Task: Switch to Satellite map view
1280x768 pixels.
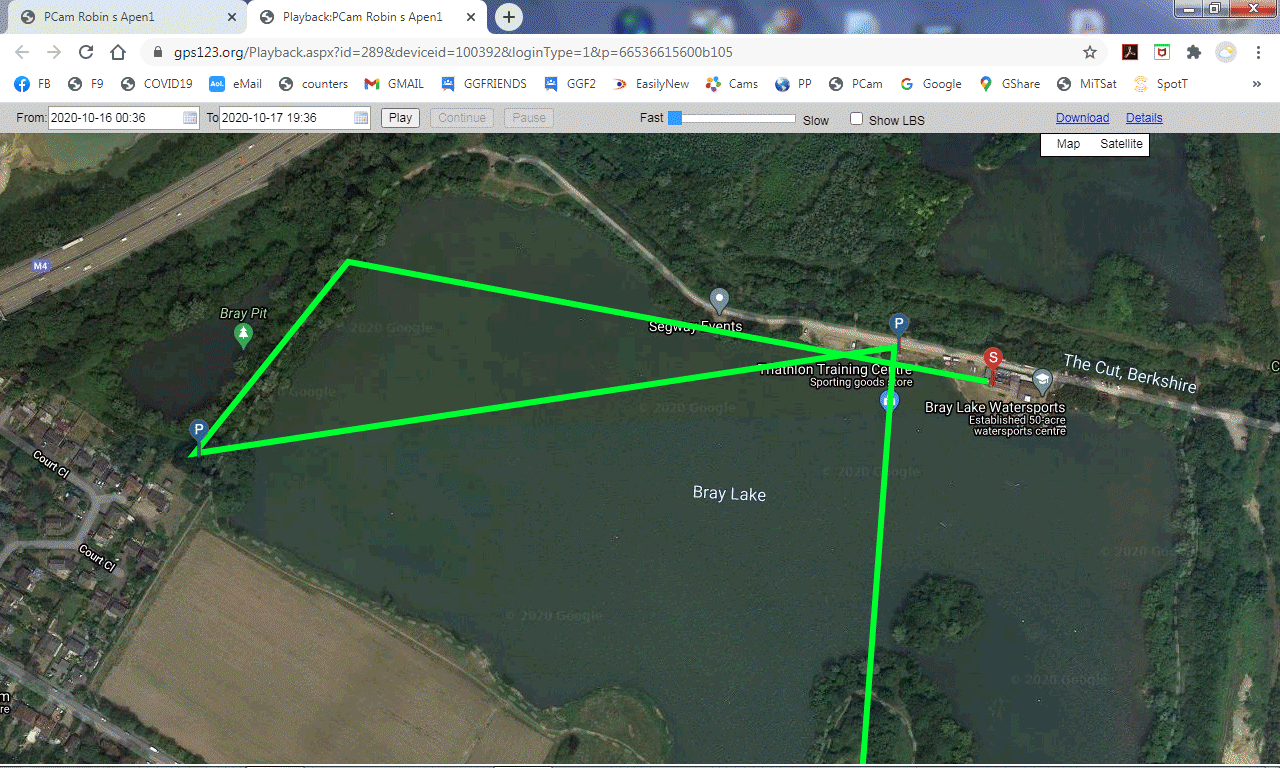Action: coord(1120,144)
